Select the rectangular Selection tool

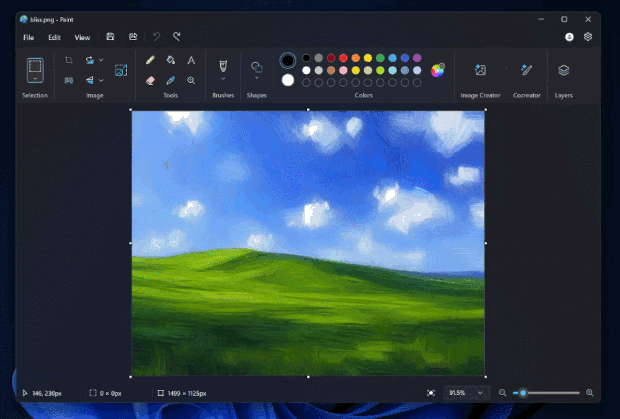pyautogui.click(x=35, y=67)
